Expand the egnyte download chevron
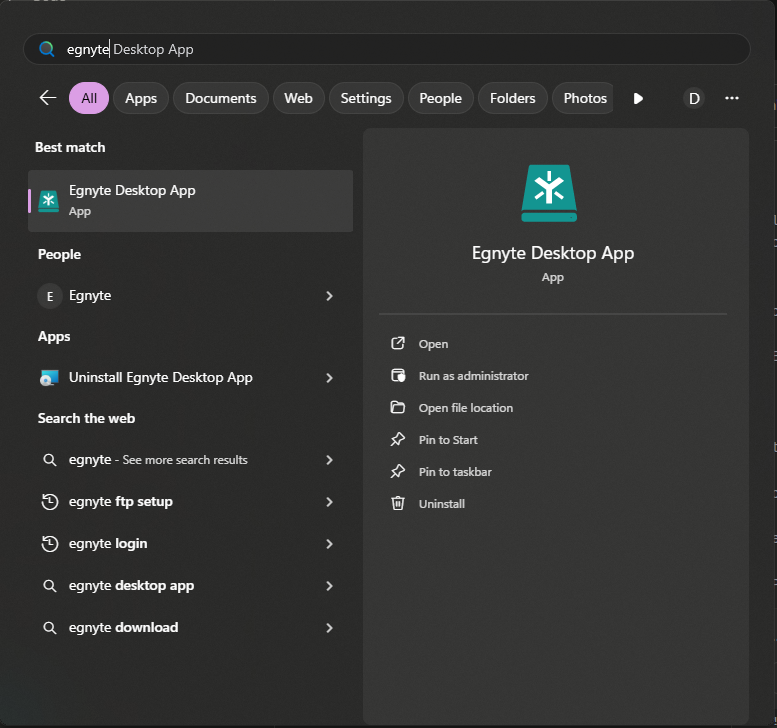This screenshot has height=728, width=777. coord(330,628)
